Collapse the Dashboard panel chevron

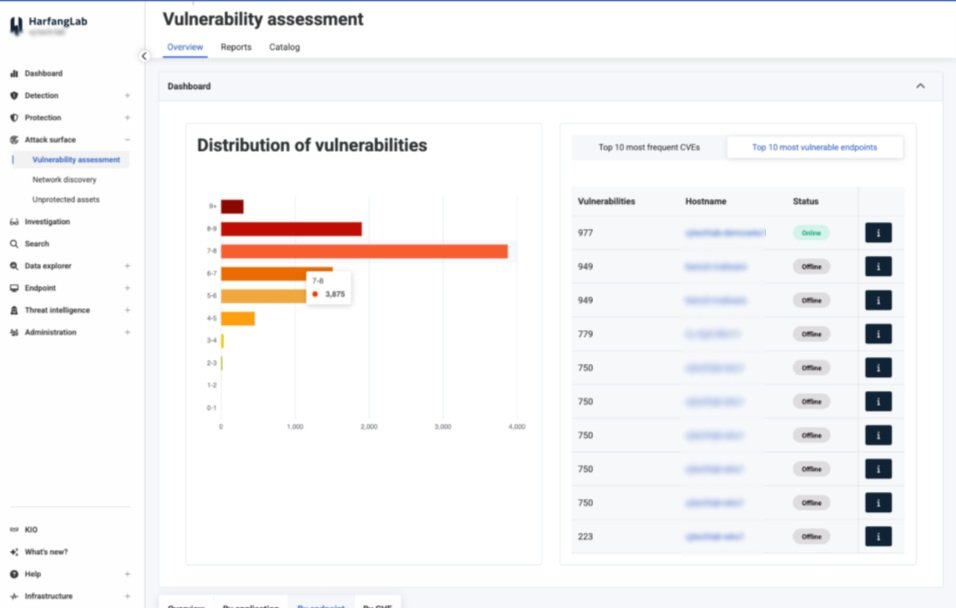pos(920,87)
